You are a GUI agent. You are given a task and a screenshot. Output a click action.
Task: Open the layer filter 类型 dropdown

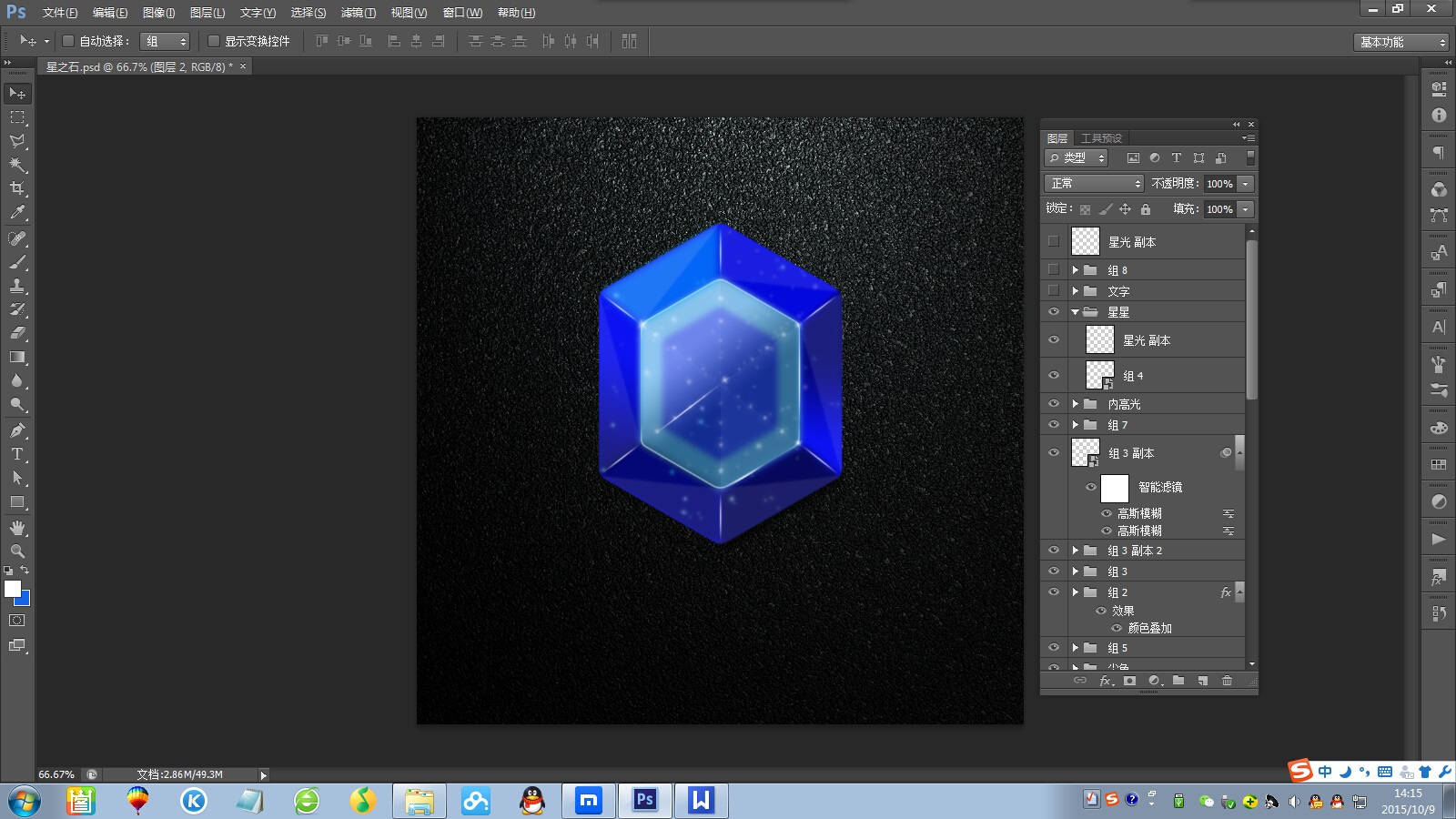(1076, 157)
